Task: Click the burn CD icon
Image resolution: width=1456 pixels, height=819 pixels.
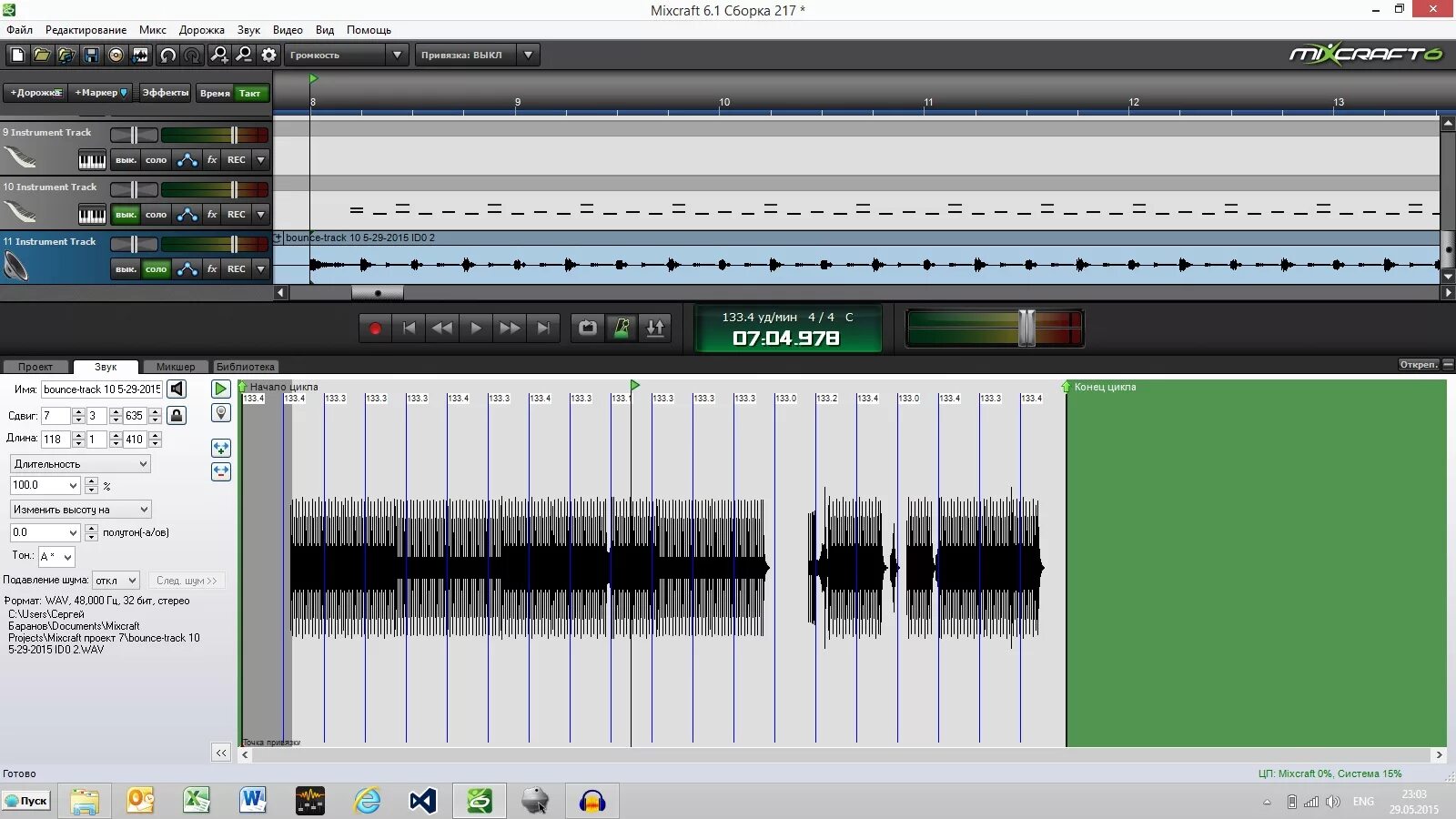Action: pos(116,56)
